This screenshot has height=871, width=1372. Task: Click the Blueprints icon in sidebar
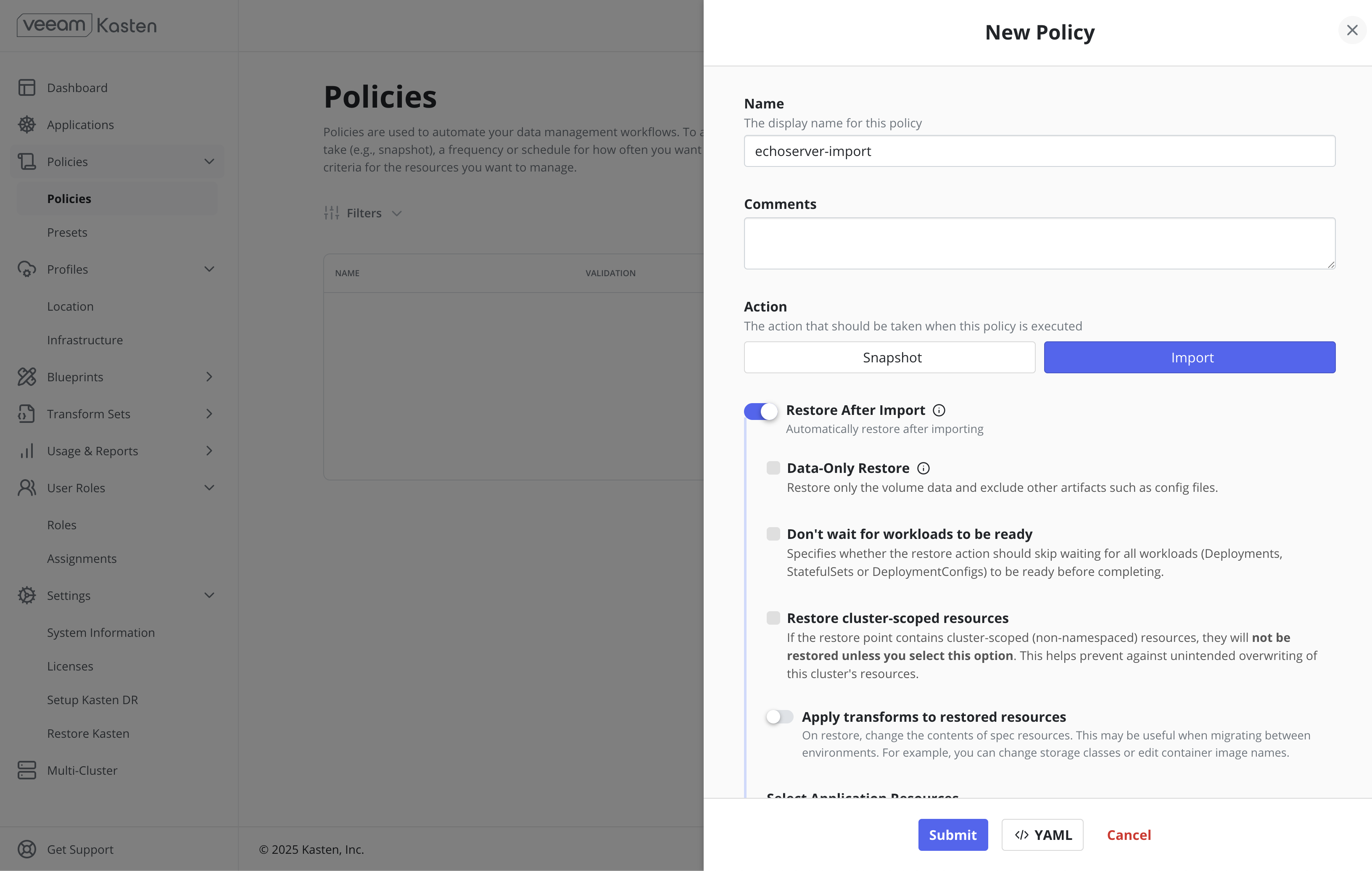pyautogui.click(x=27, y=377)
